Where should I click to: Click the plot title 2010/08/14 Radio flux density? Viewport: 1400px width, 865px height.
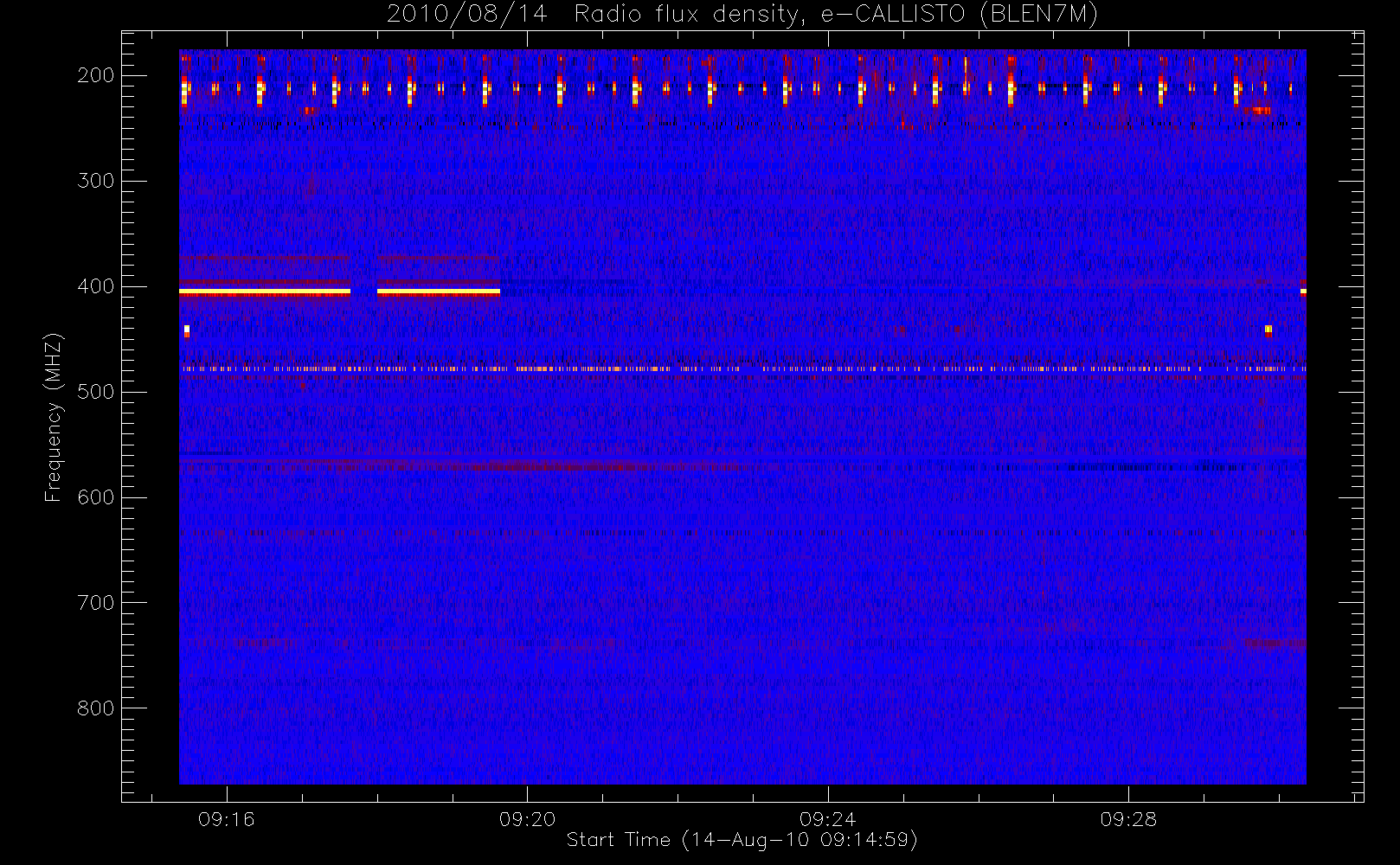point(742,14)
